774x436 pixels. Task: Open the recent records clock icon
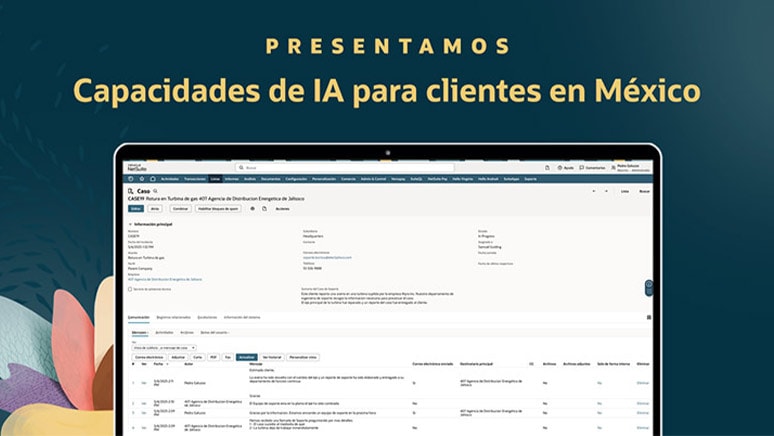coord(131,179)
